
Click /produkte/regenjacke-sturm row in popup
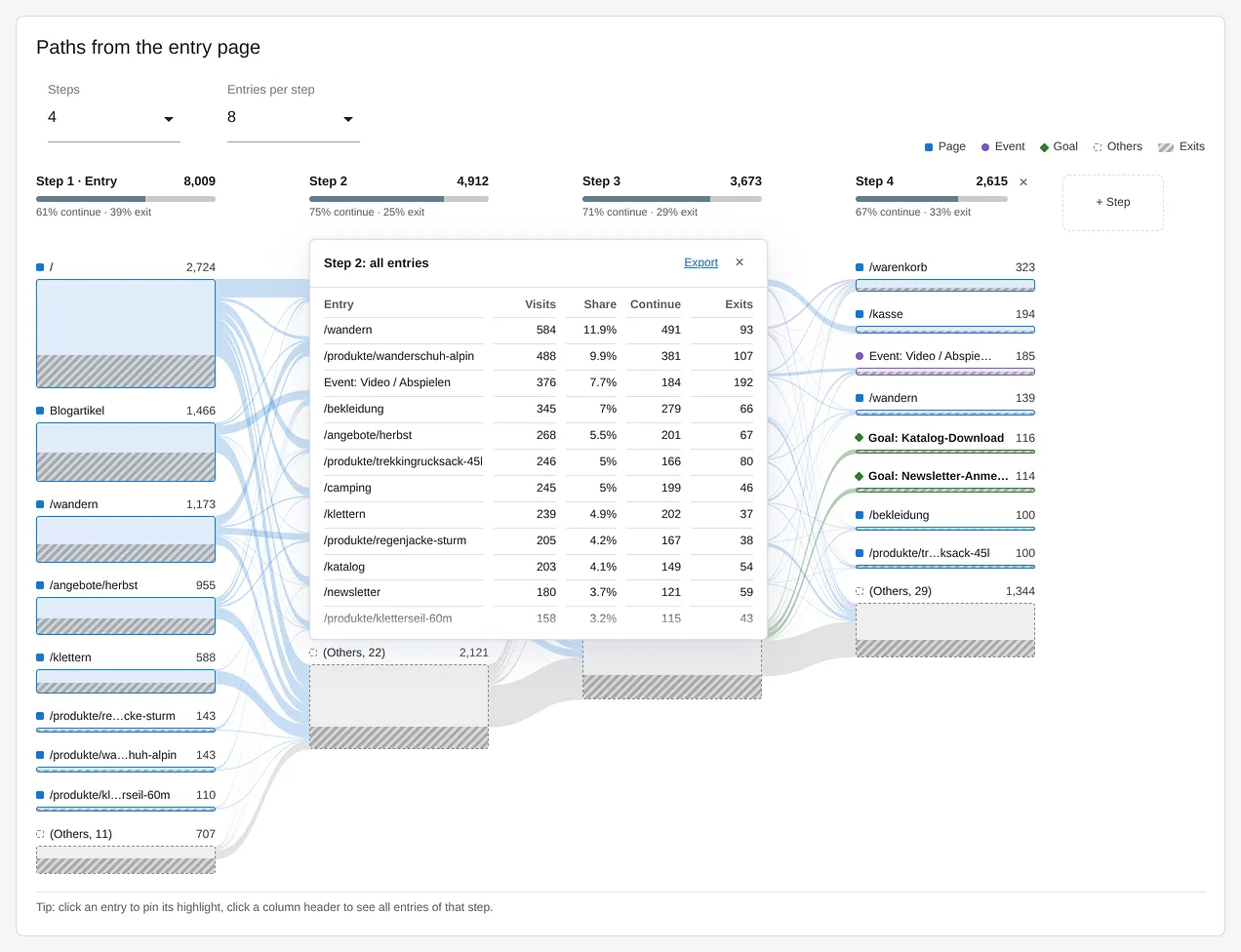(539, 540)
